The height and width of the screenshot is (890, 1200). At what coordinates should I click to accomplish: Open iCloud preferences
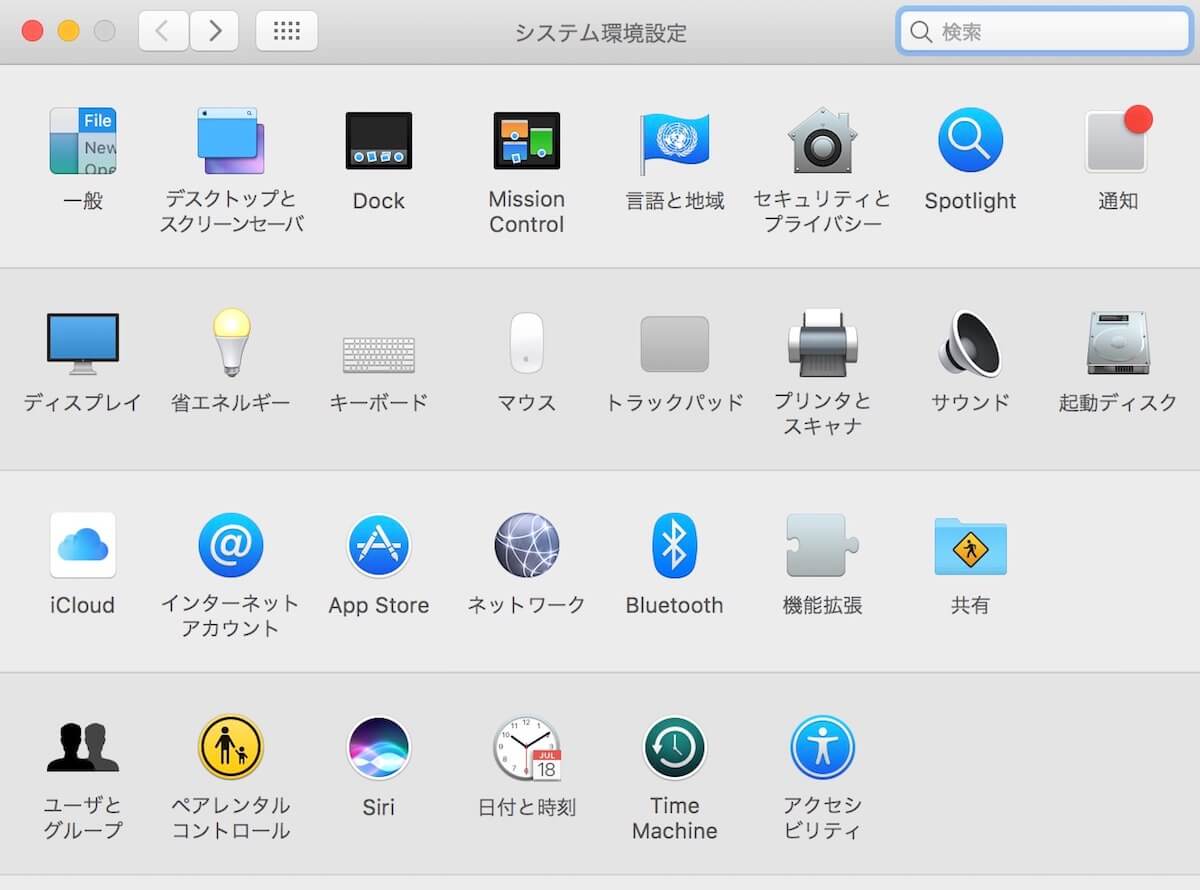(83, 545)
